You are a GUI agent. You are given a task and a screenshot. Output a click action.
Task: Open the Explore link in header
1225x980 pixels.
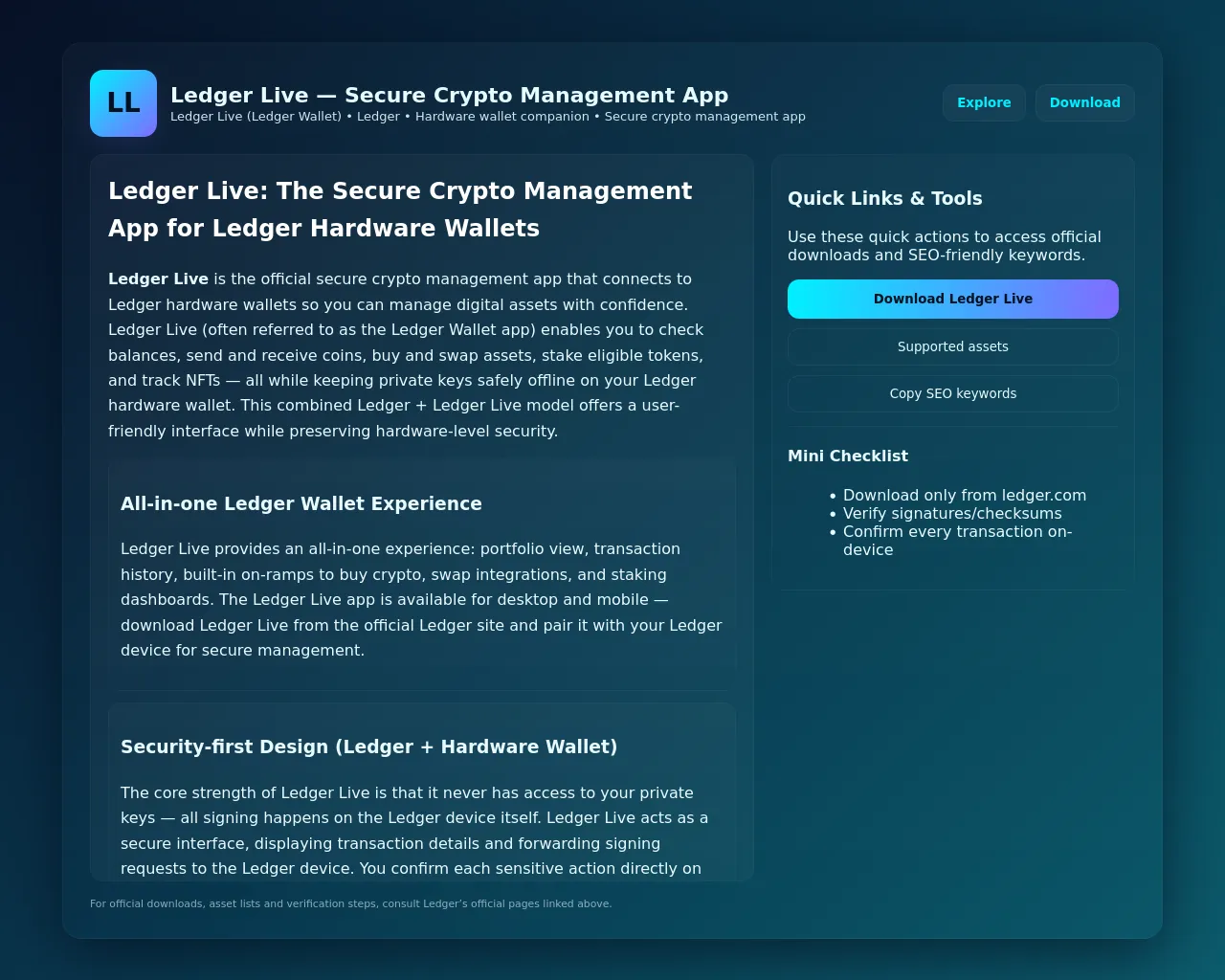click(x=984, y=102)
